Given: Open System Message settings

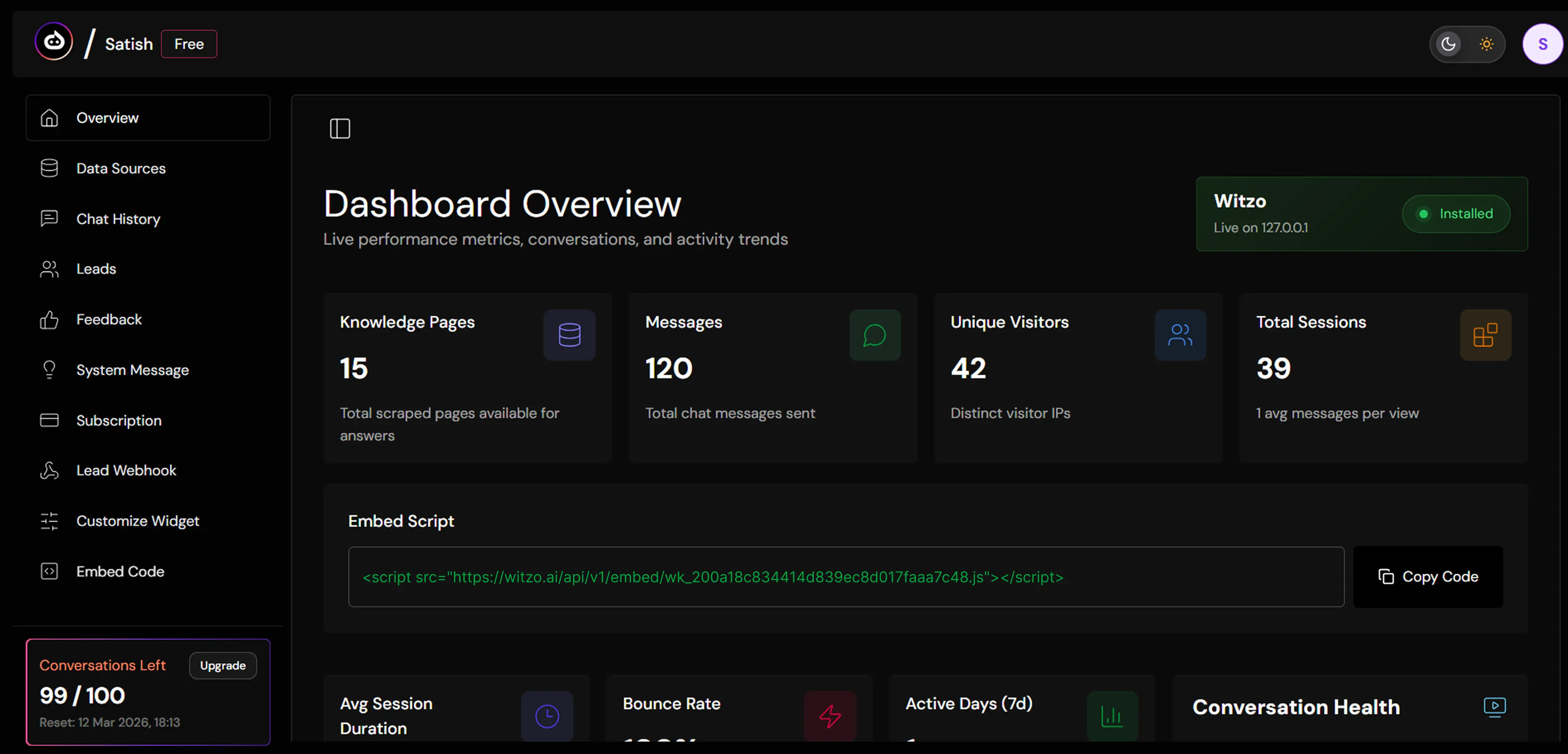Looking at the screenshot, I should click(133, 370).
